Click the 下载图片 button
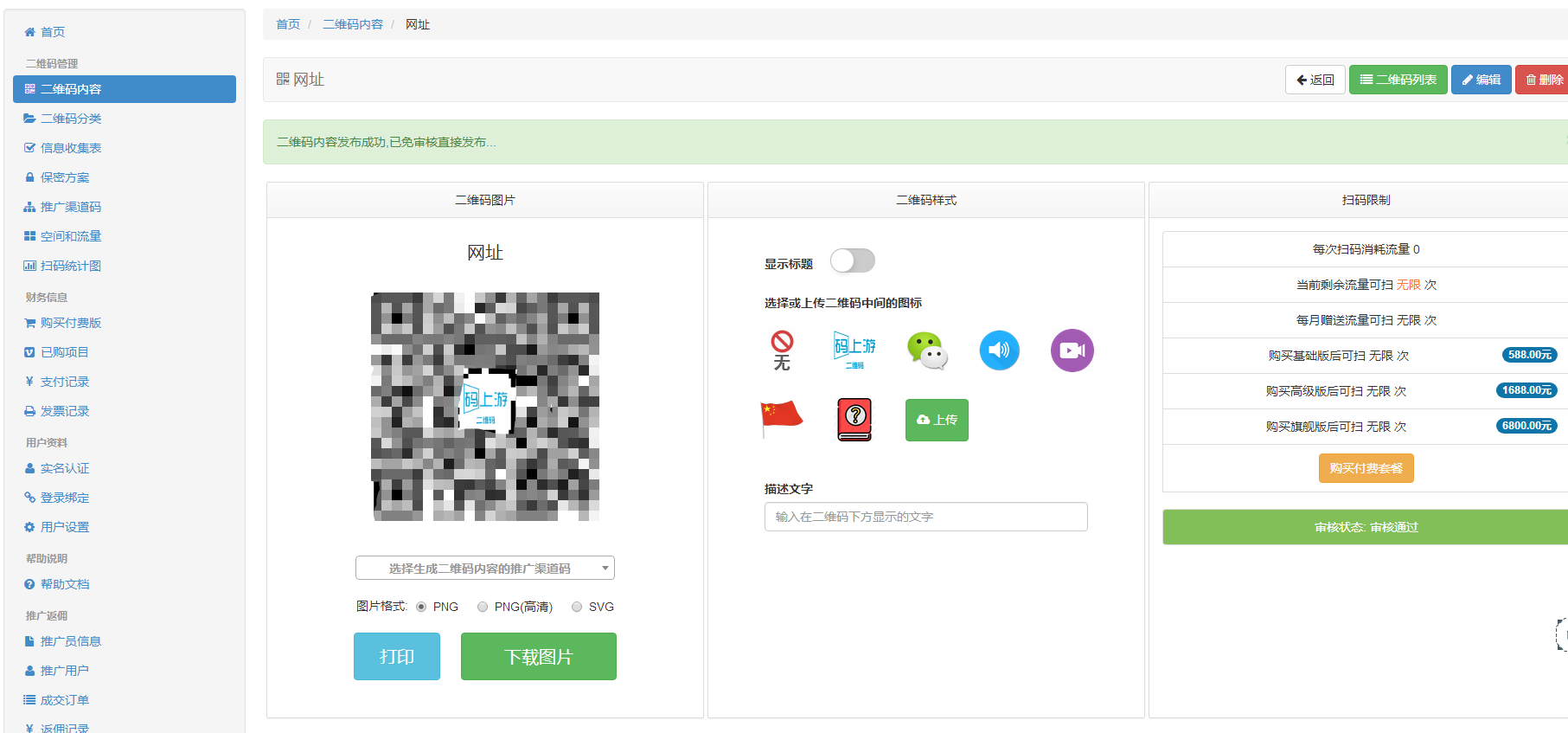1568x733 pixels. pyautogui.click(x=538, y=657)
